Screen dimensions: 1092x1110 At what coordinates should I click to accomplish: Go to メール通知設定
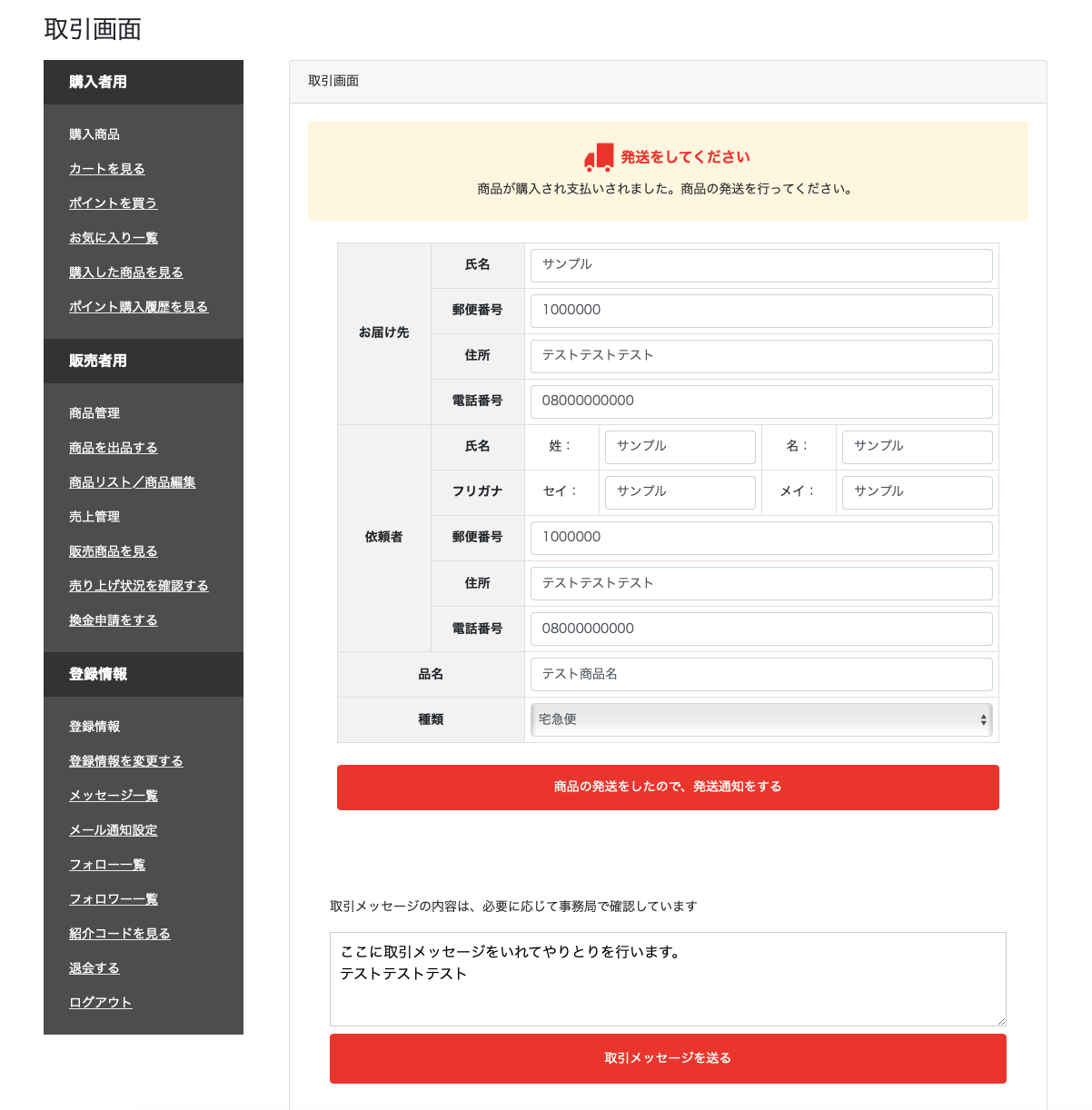[x=113, y=830]
